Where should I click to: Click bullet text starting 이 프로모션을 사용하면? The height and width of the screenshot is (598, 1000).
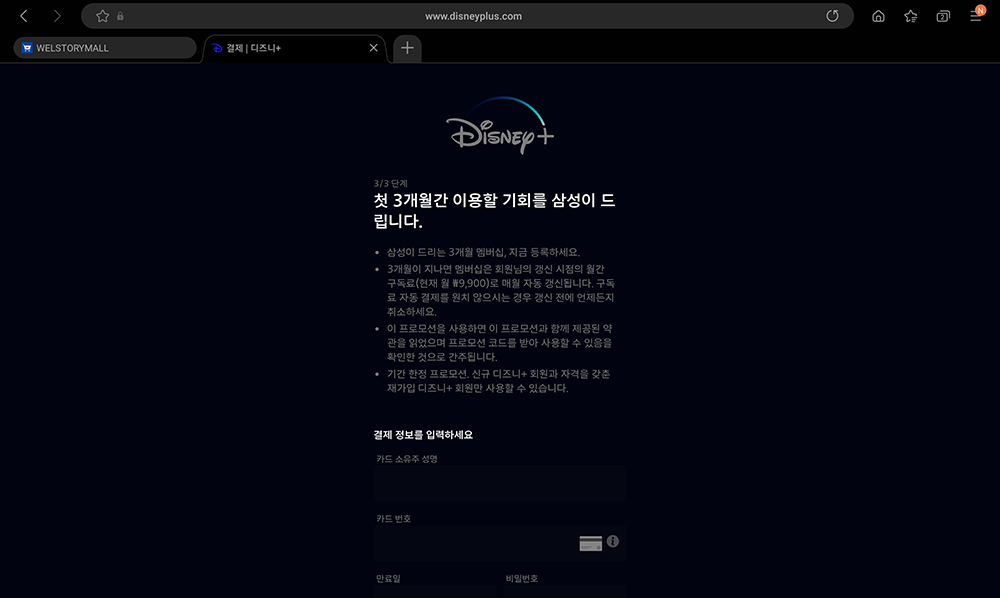click(499, 343)
